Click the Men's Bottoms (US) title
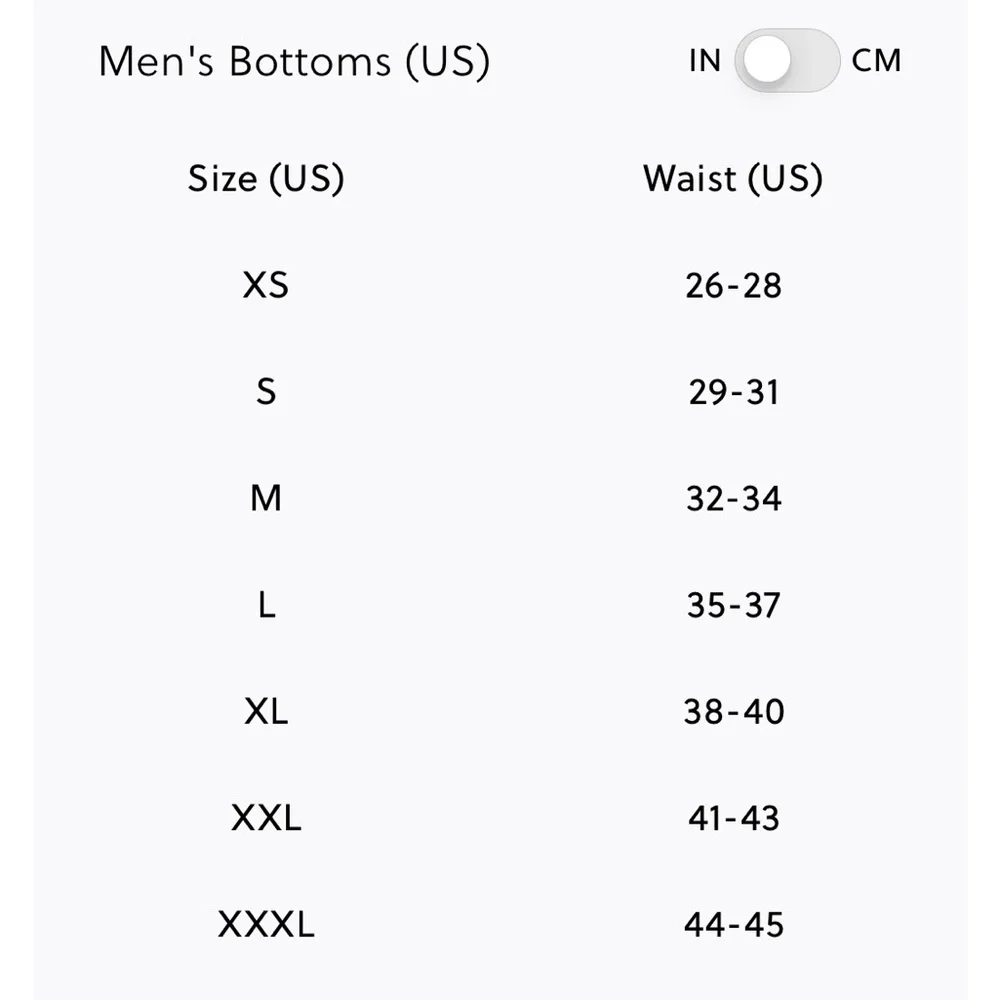1000x1000 pixels. pyautogui.click(x=294, y=62)
